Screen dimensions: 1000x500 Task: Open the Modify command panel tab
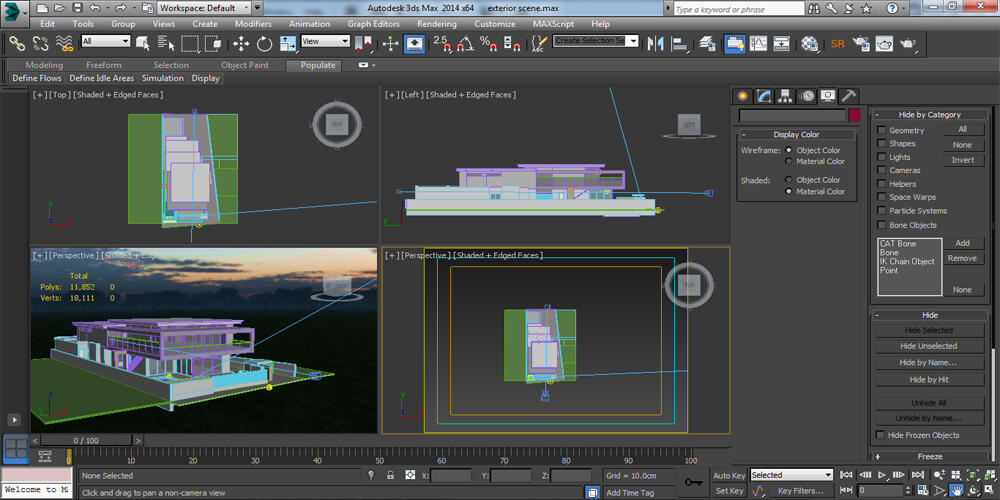(765, 96)
